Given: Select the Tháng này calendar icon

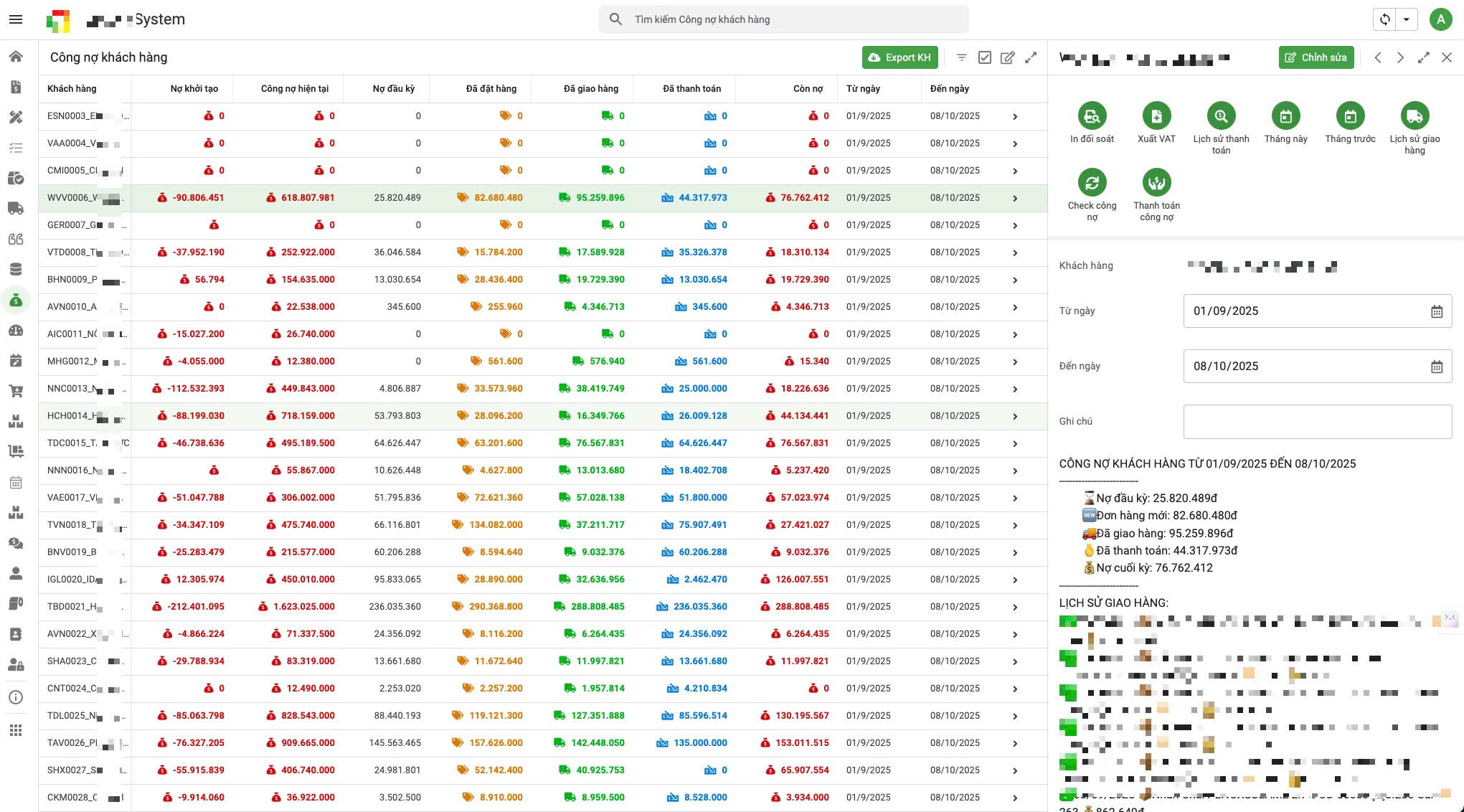Looking at the screenshot, I should point(1285,116).
